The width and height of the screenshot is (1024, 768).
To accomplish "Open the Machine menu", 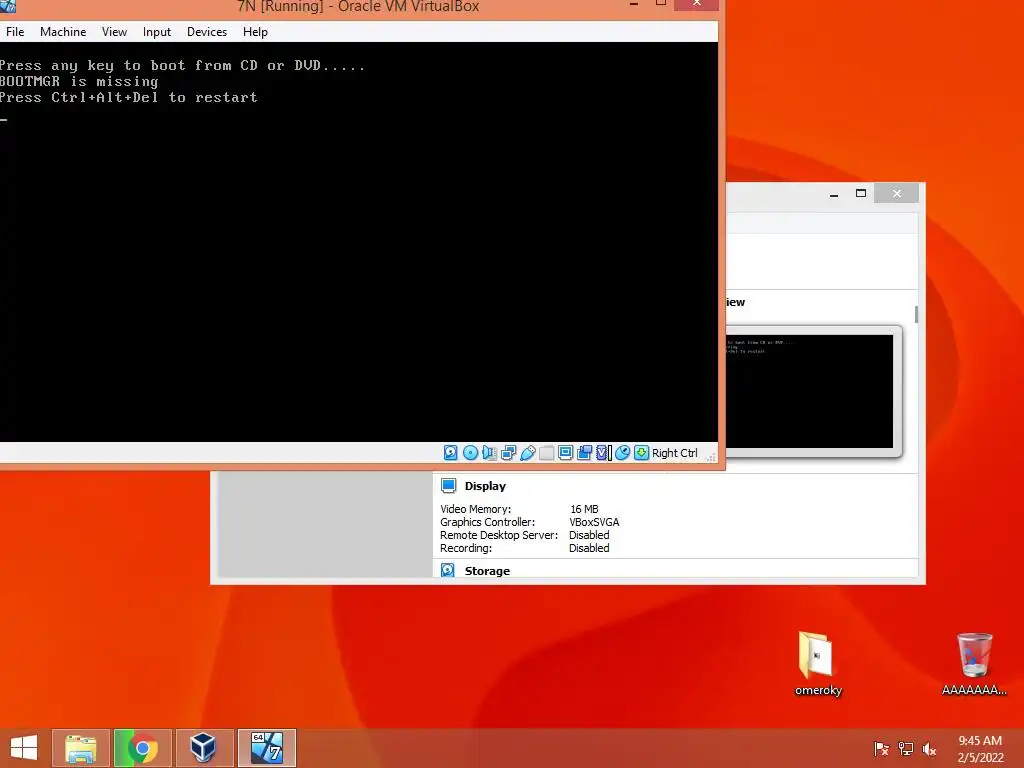I will tap(63, 32).
